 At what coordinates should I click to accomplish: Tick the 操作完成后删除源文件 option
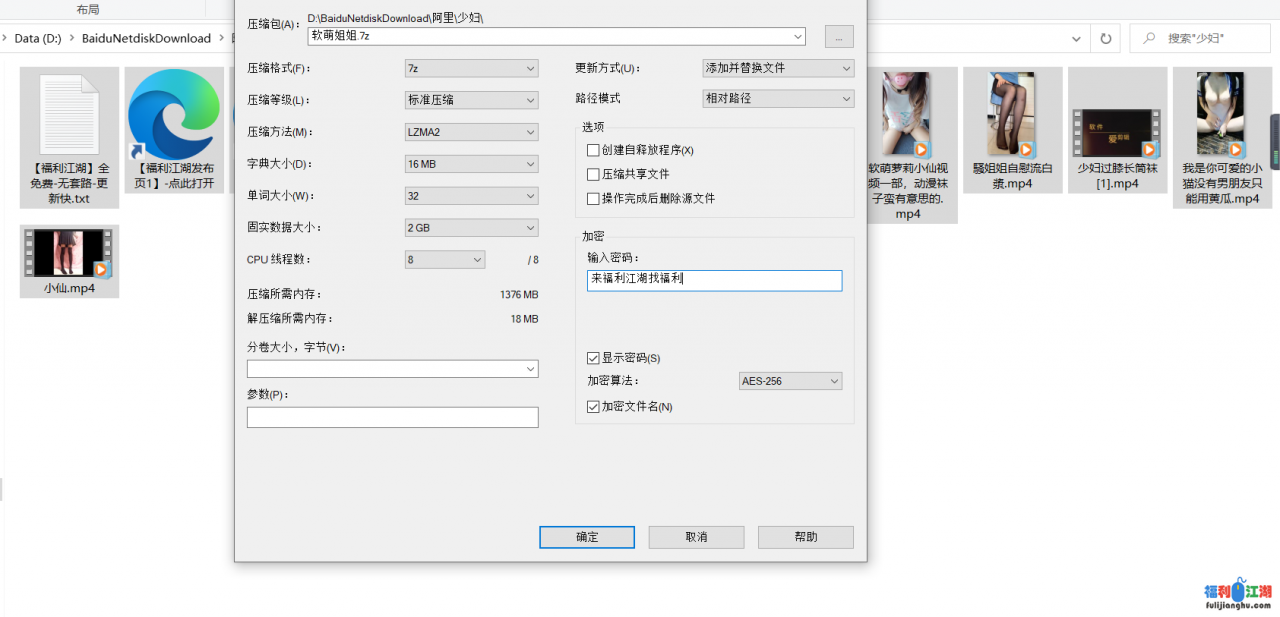coord(594,199)
